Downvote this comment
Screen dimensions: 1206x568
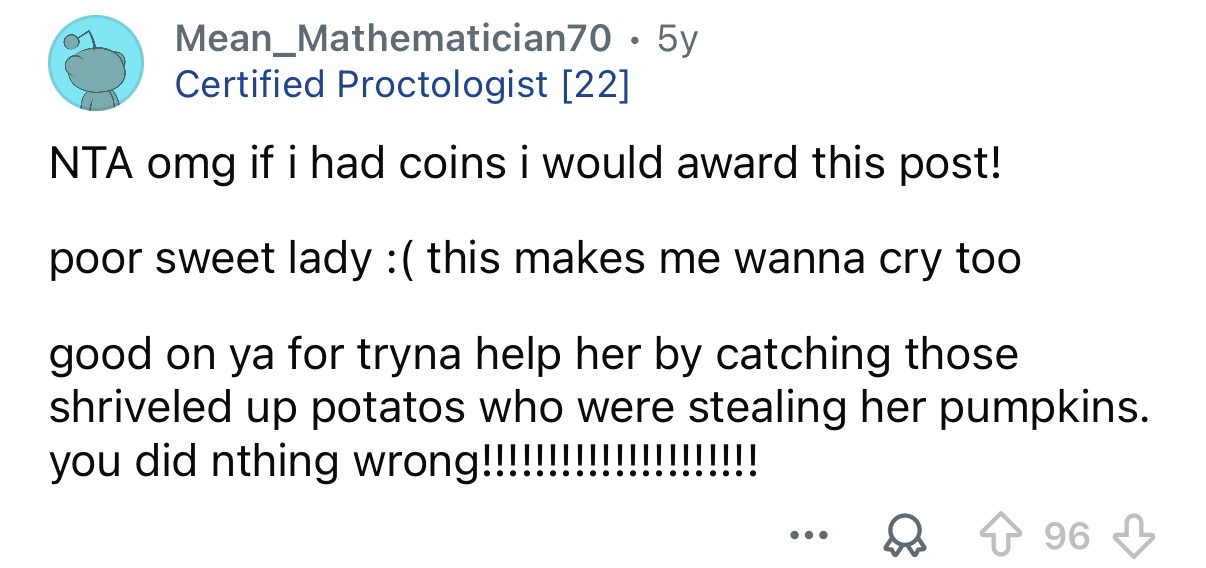(1136, 536)
